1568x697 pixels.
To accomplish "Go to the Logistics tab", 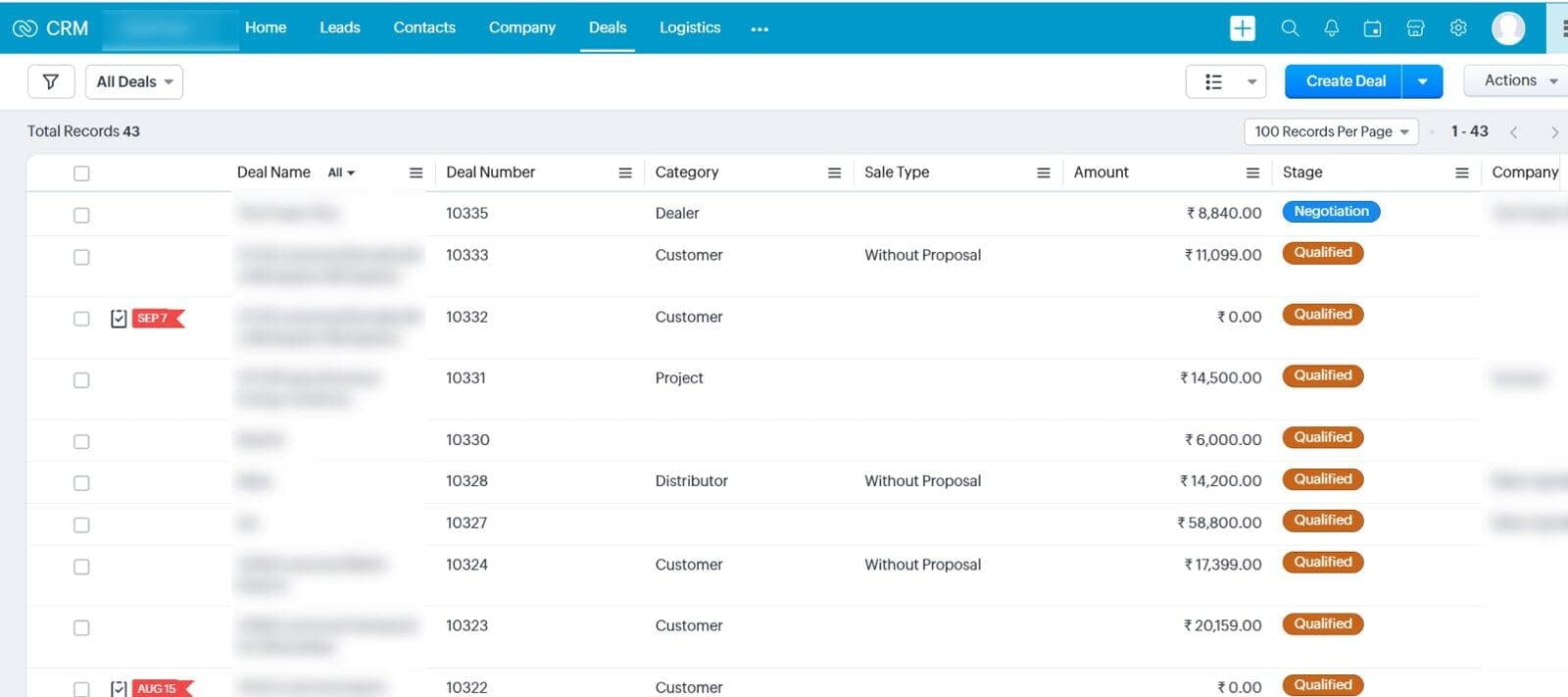I will click(690, 27).
